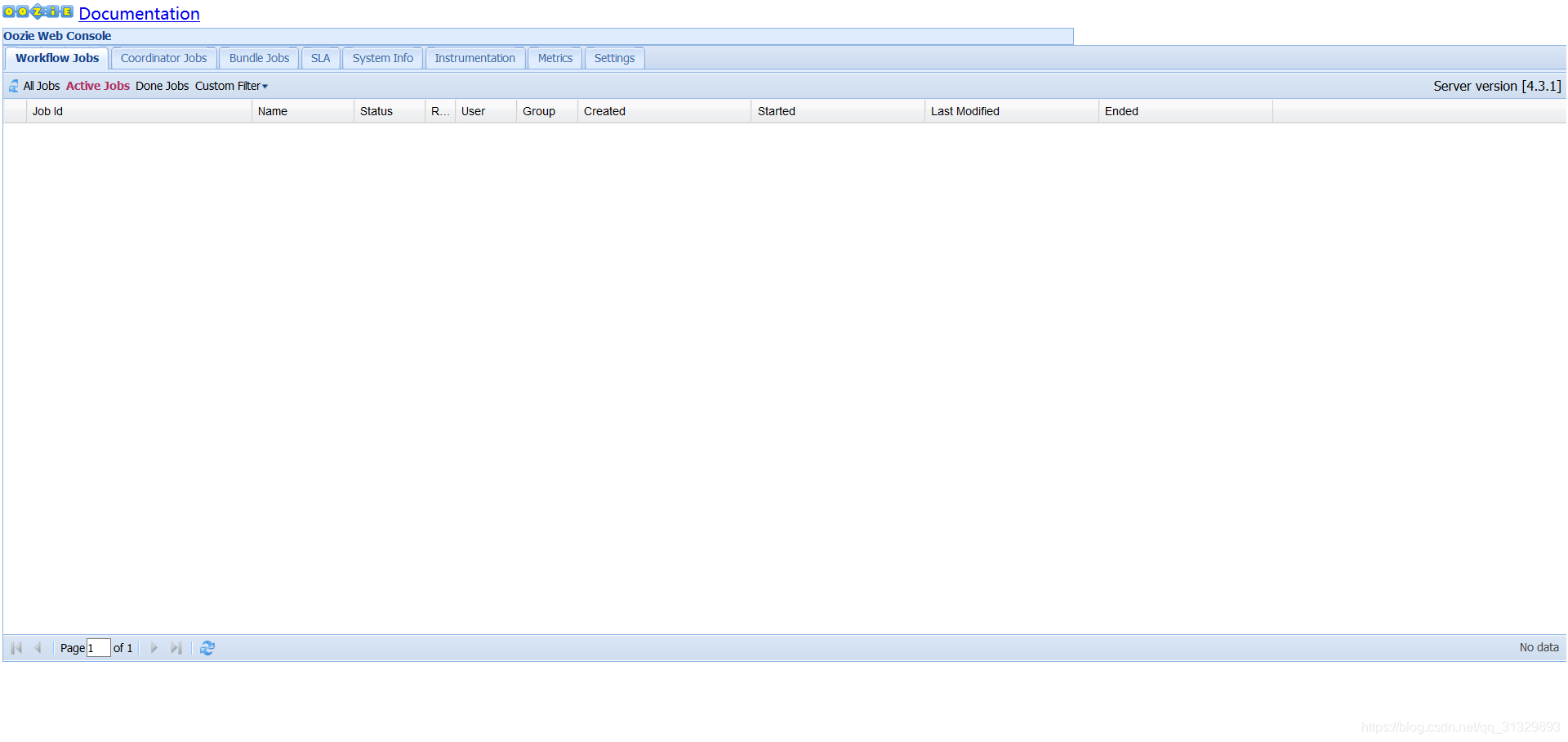Viewport: 1568px width, 742px height.
Task: Go to the first page
Action: [x=16, y=648]
